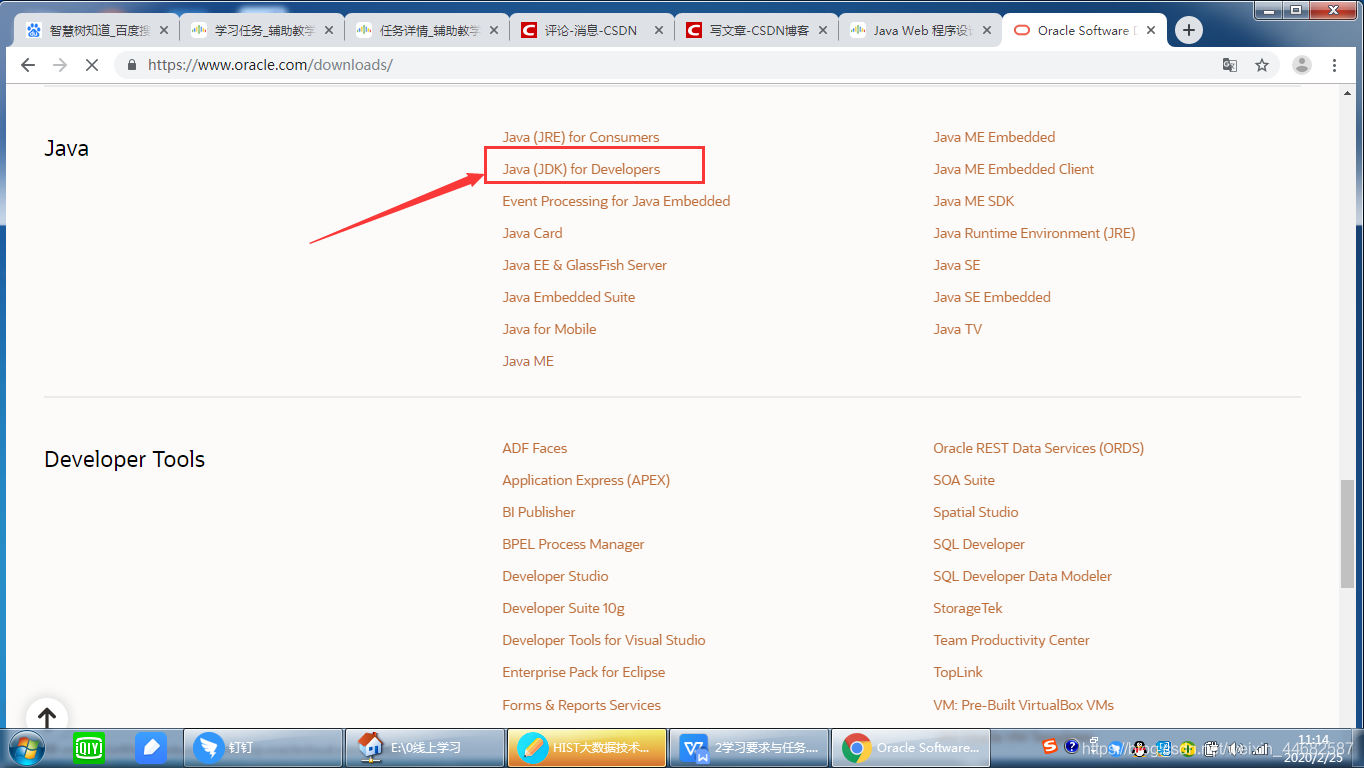Image resolution: width=1364 pixels, height=768 pixels.
Task: Open Java Runtime Environment (JRE) link
Action: point(1034,233)
